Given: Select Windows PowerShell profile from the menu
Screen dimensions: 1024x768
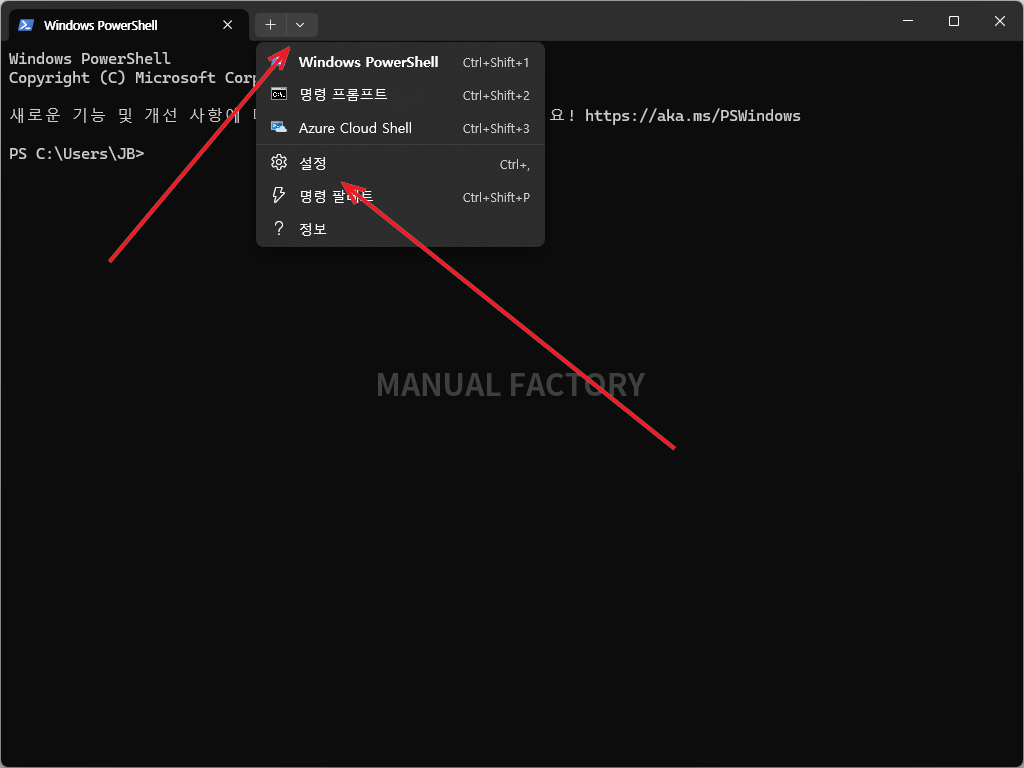Looking at the screenshot, I should (400, 62).
